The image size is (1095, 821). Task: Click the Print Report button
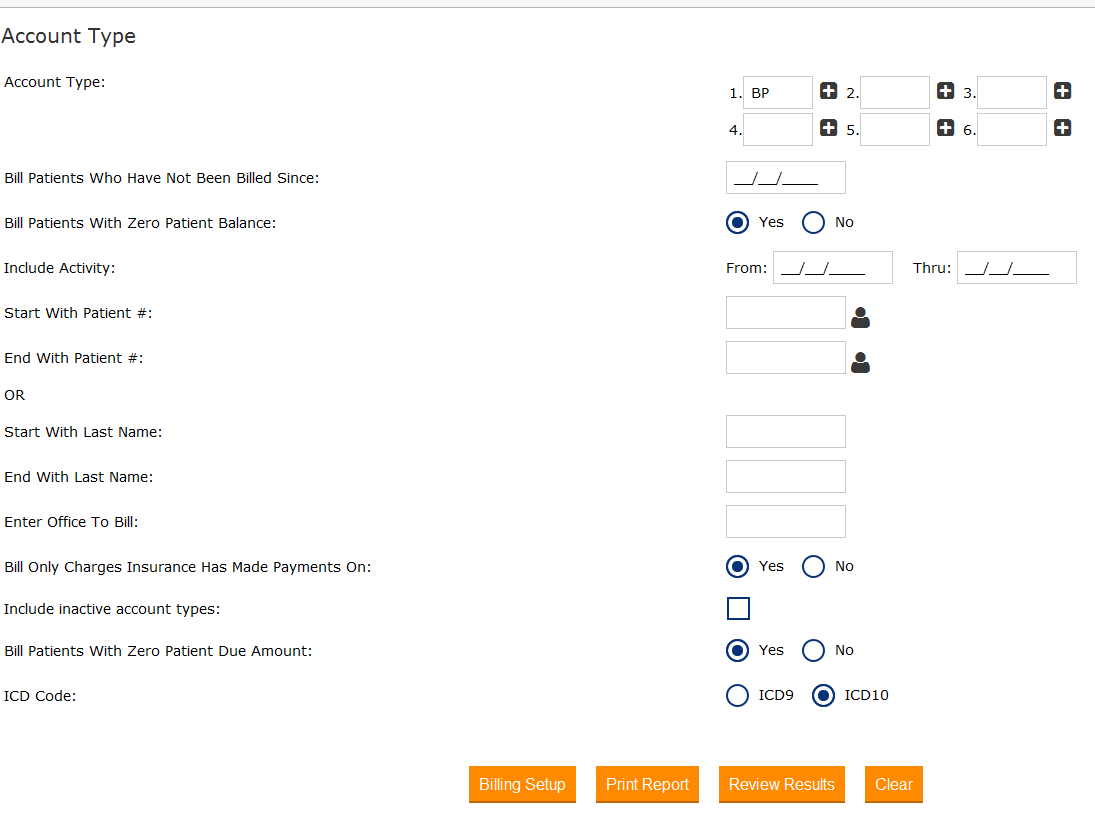pyautogui.click(x=647, y=784)
